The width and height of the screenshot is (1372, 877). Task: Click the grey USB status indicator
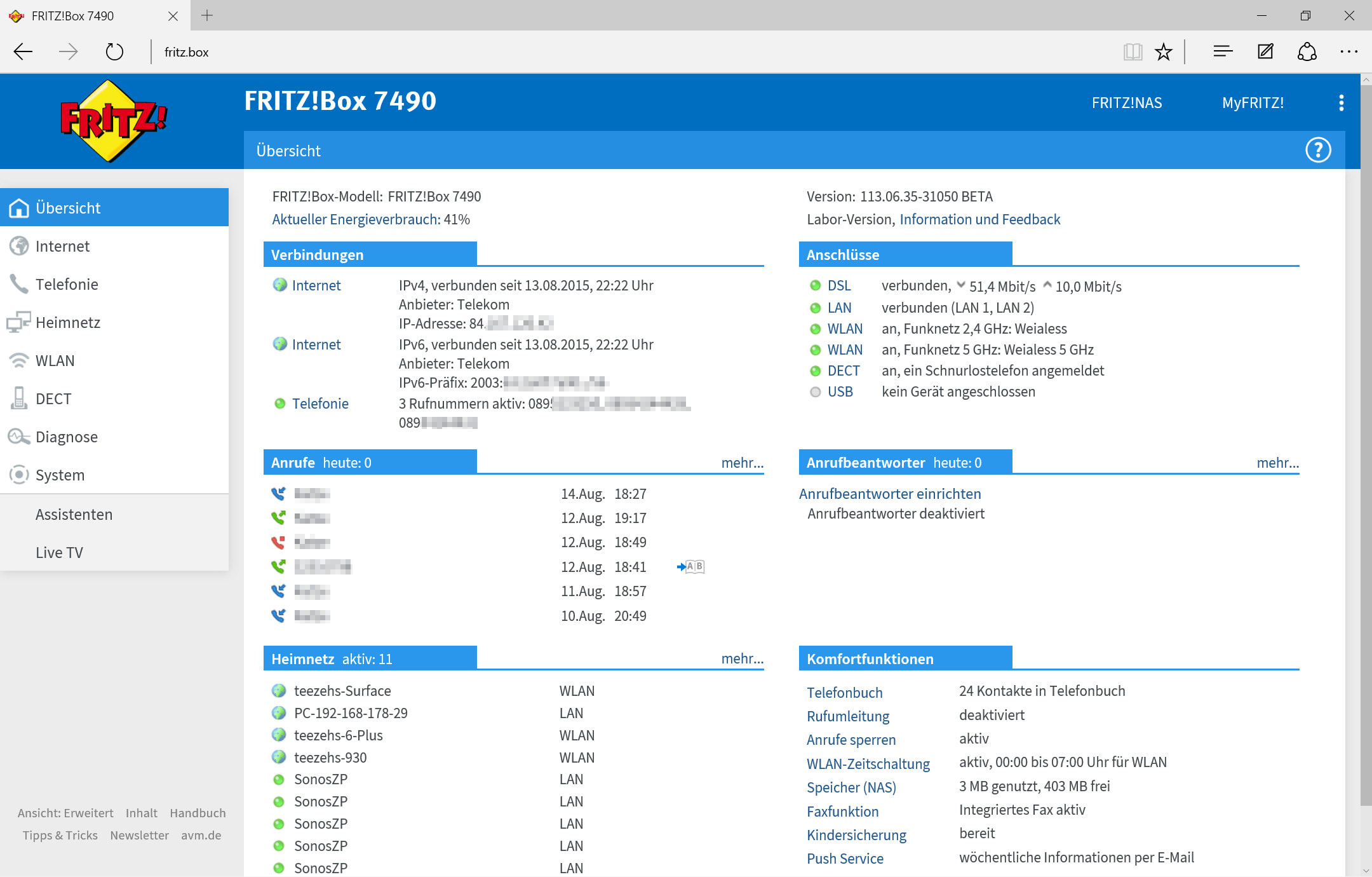click(x=816, y=392)
